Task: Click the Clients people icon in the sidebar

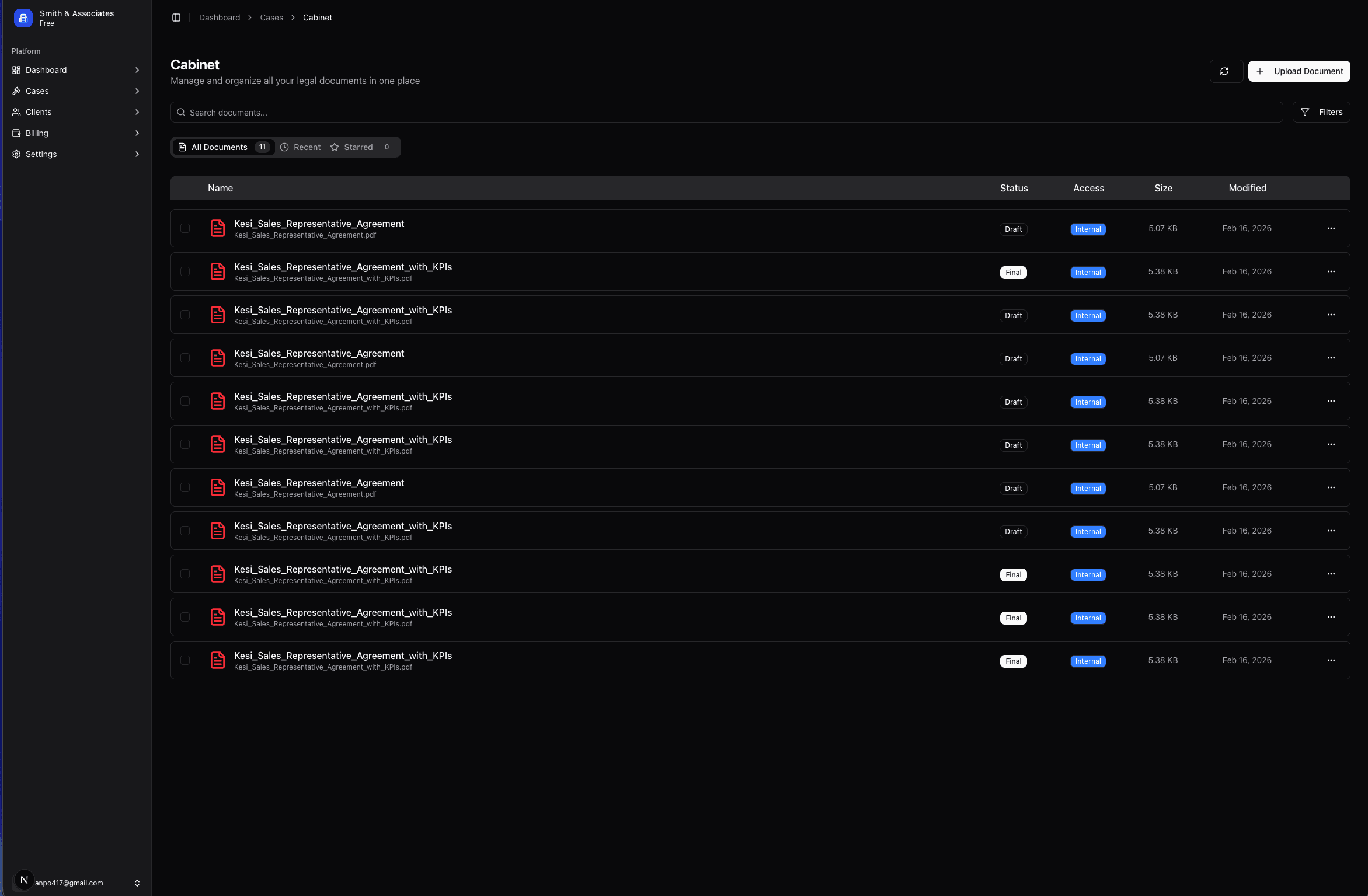Action: tap(16, 112)
